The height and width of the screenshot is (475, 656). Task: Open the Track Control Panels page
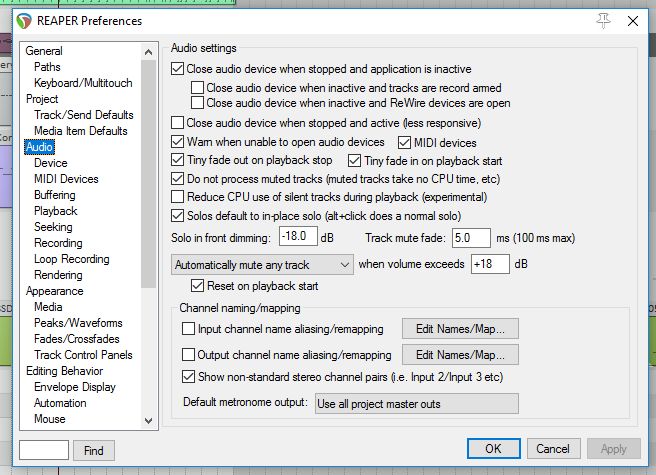click(83, 354)
